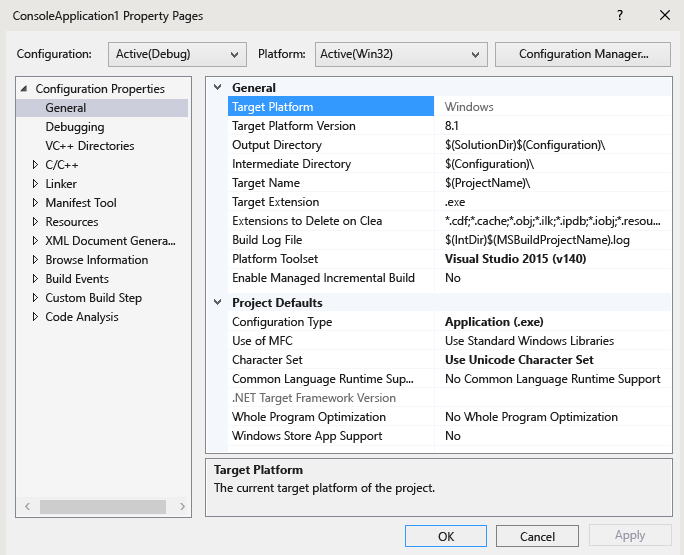Expand XML Document Generator node
This screenshot has width=684, height=555.
tap(35, 241)
